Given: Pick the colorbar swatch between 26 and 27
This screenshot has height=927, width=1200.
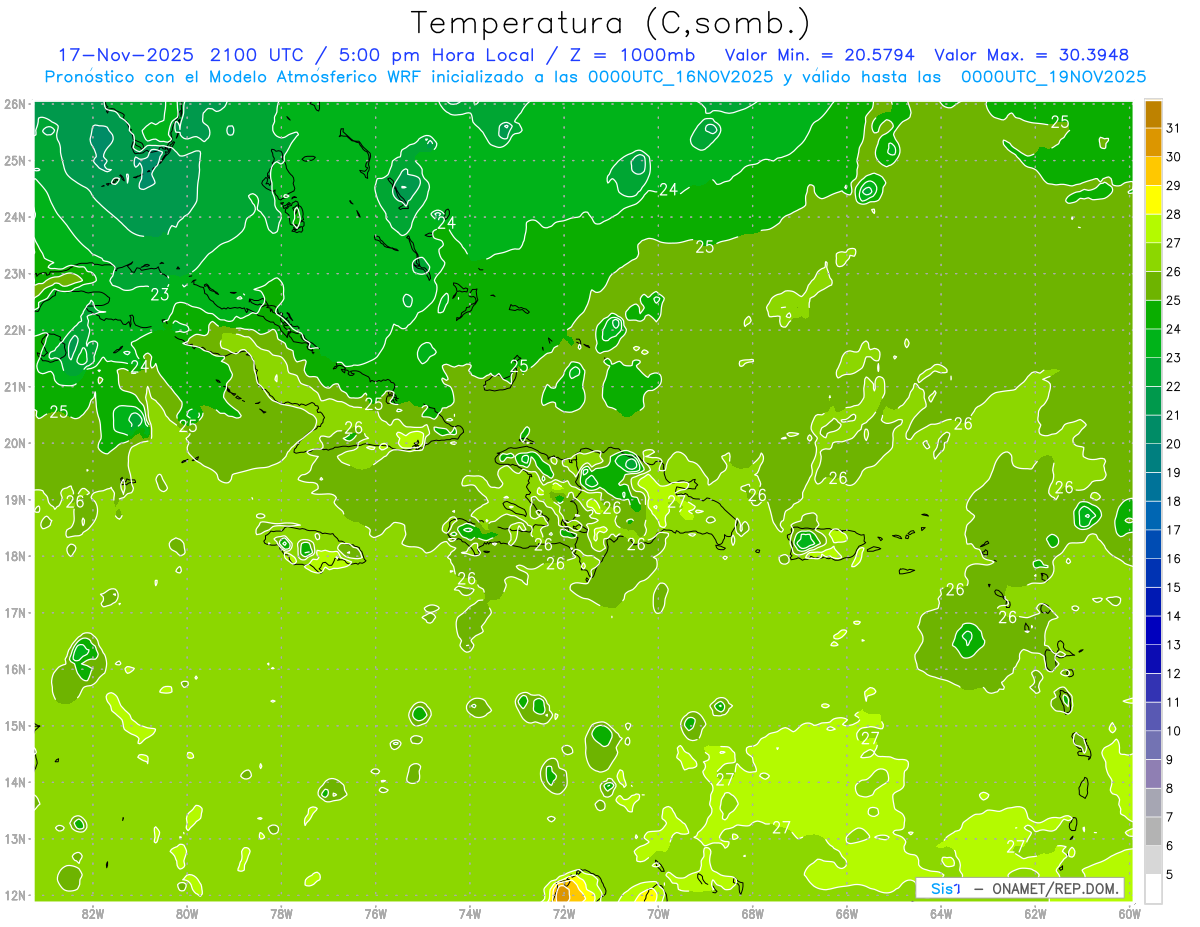Looking at the screenshot, I should coord(1153,257).
